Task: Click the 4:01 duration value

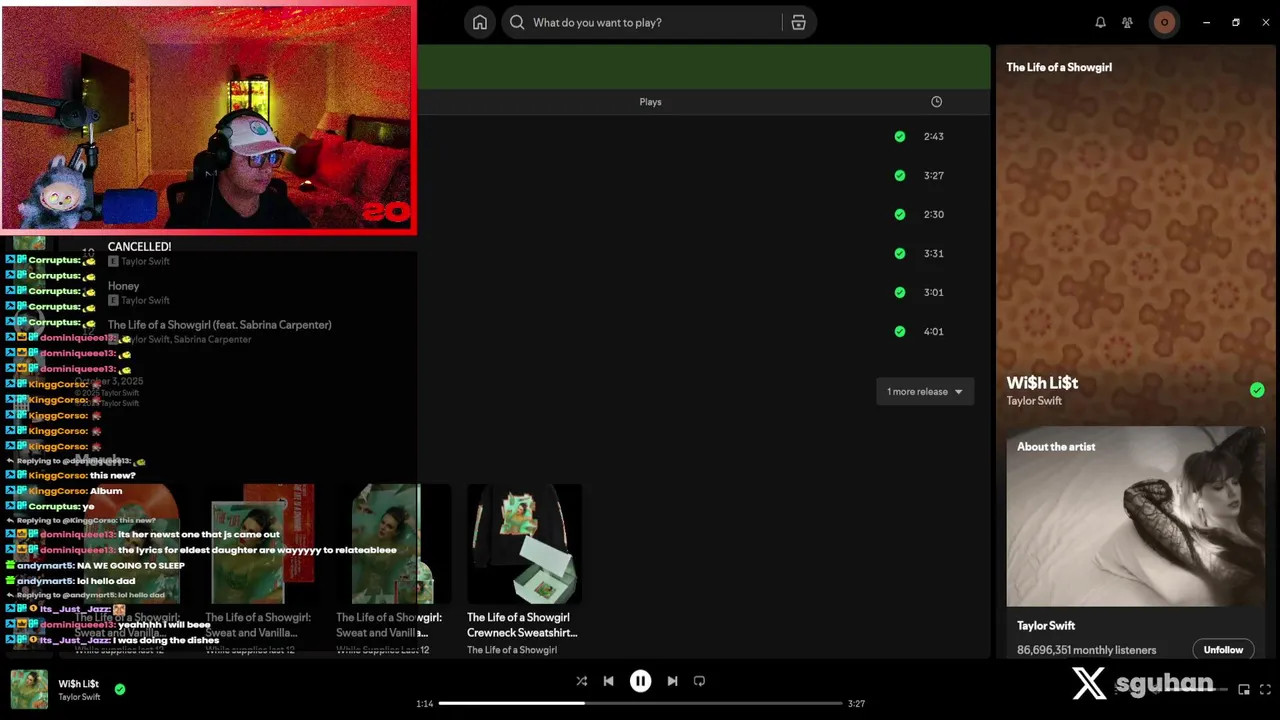Action: tap(933, 331)
